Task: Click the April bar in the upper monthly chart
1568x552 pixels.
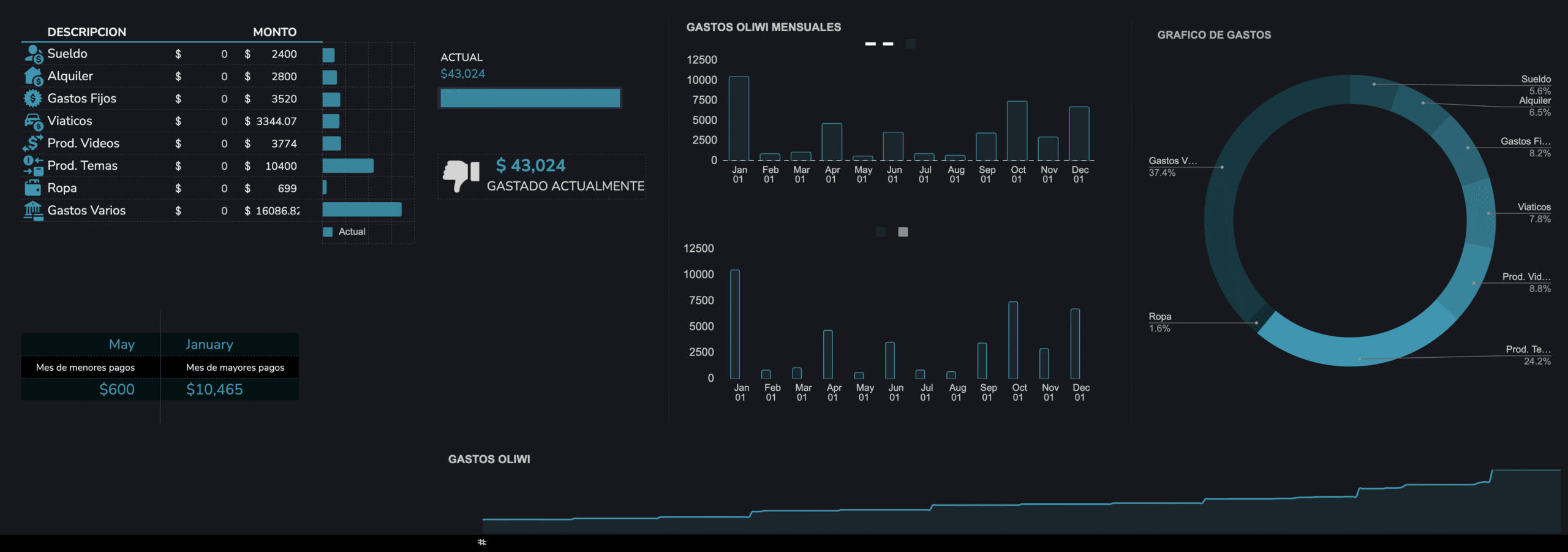Action: tap(832, 142)
